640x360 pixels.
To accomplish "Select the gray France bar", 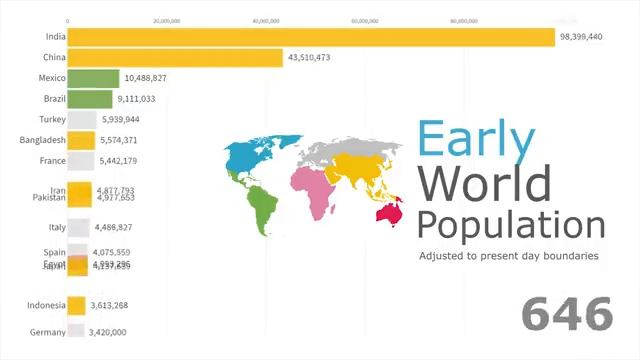I will tap(81, 161).
